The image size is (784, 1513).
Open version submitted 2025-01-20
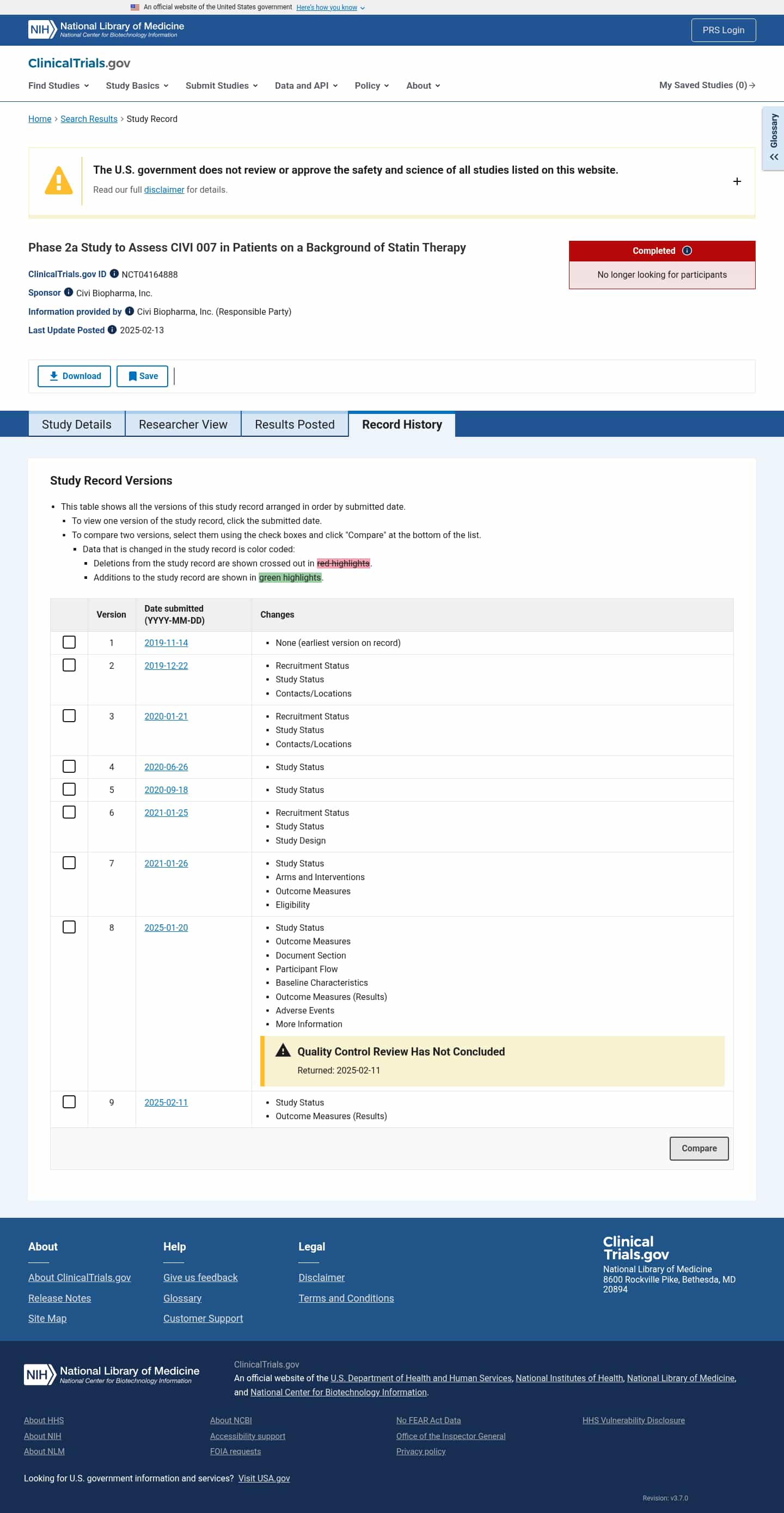166,928
